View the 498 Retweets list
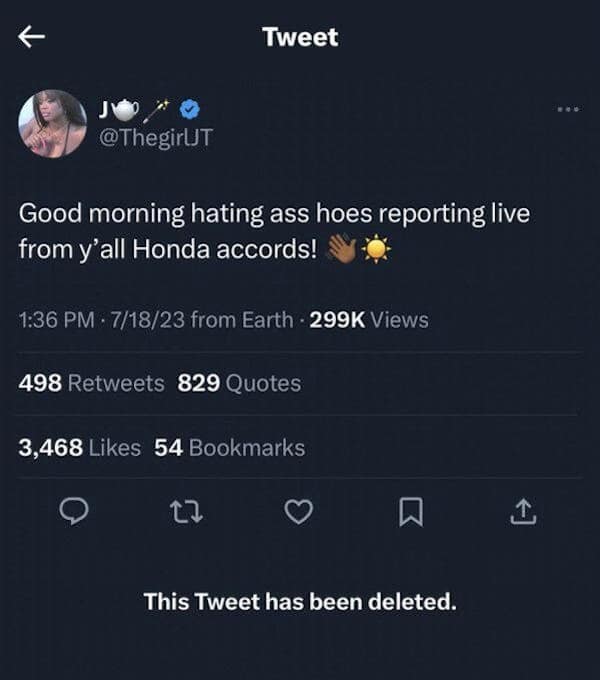This screenshot has width=600, height=680. click(91, 383)
